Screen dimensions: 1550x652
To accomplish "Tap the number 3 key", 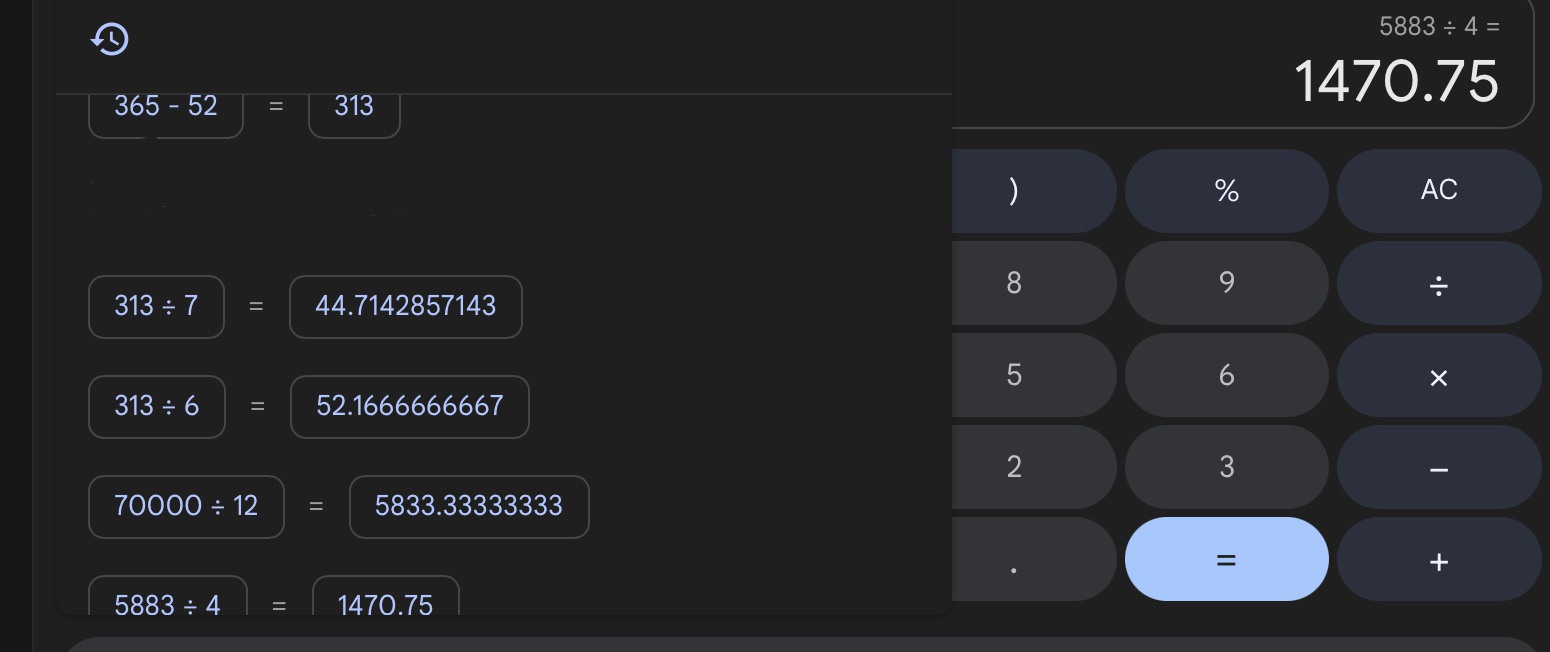I will coord(1227,467).
